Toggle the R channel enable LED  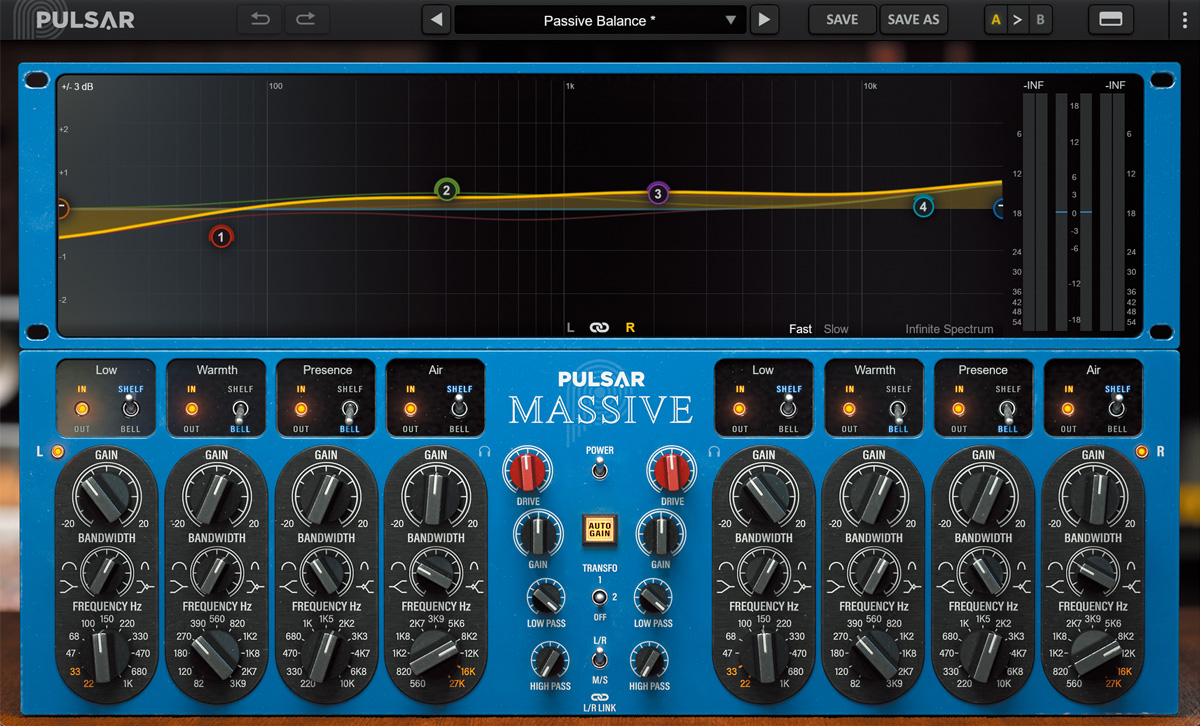1142,452
